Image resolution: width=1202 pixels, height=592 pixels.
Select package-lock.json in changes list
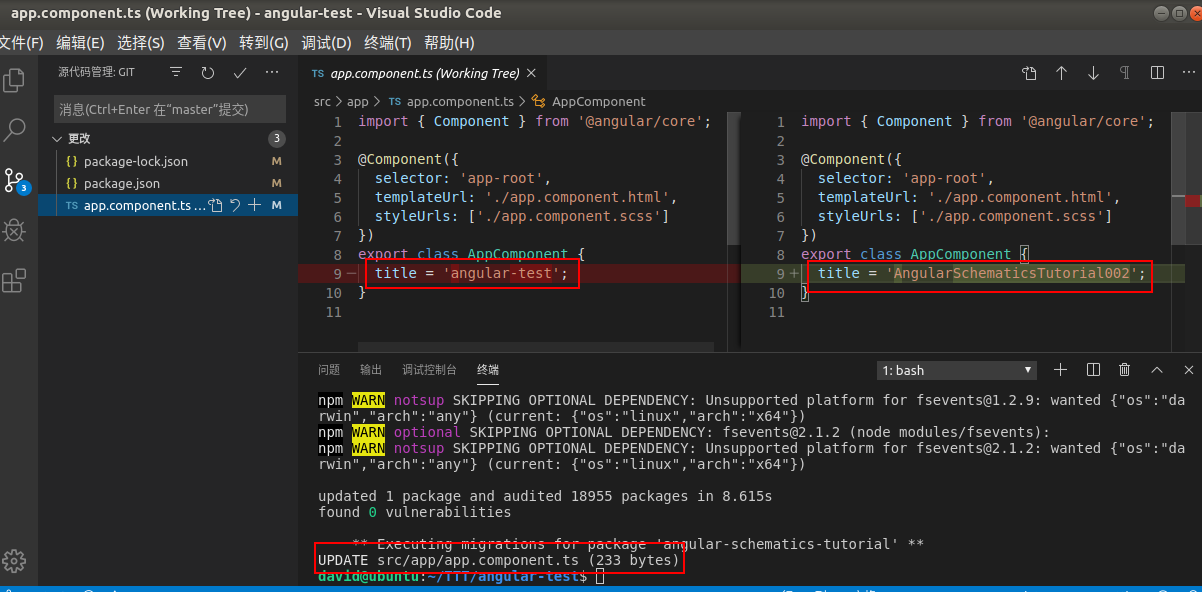coord(135,161)
